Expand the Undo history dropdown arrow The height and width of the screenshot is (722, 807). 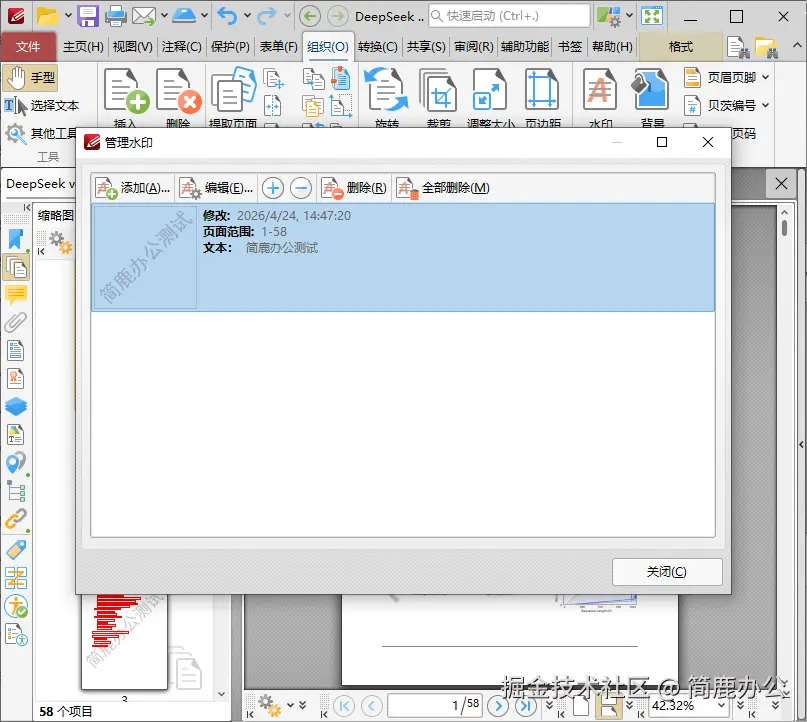(248, 16)
